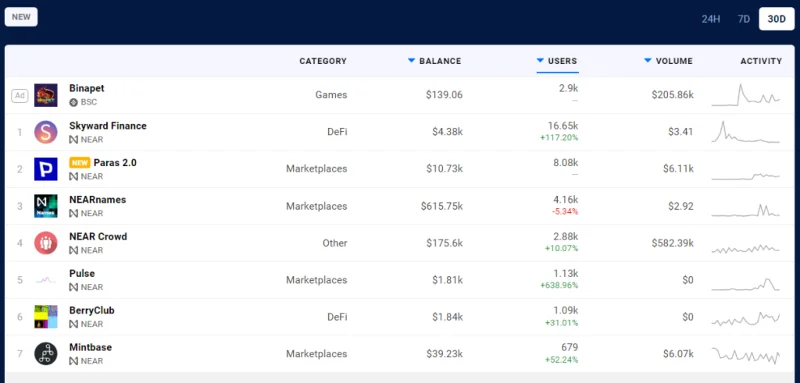
Task: Sort by the BALANCE column
Action: pyautogui.click(x=435, y=61)
